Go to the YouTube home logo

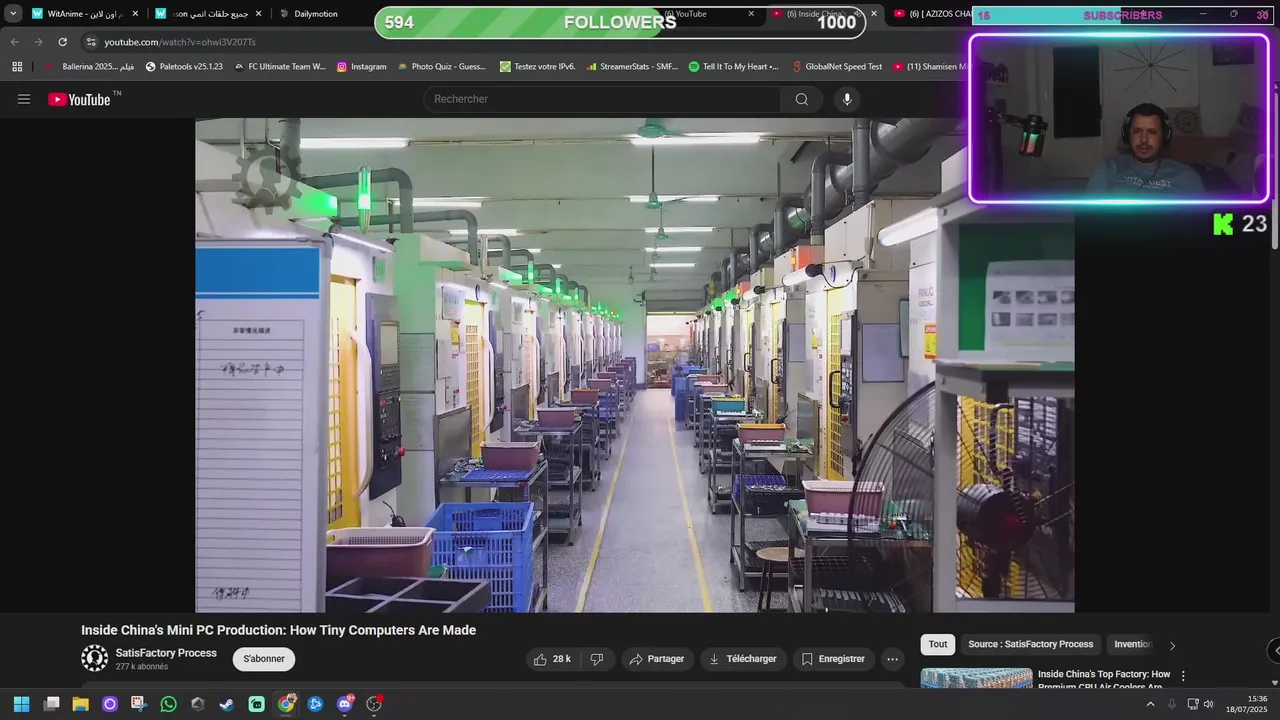pyautogui.click(x=79, y=99)
